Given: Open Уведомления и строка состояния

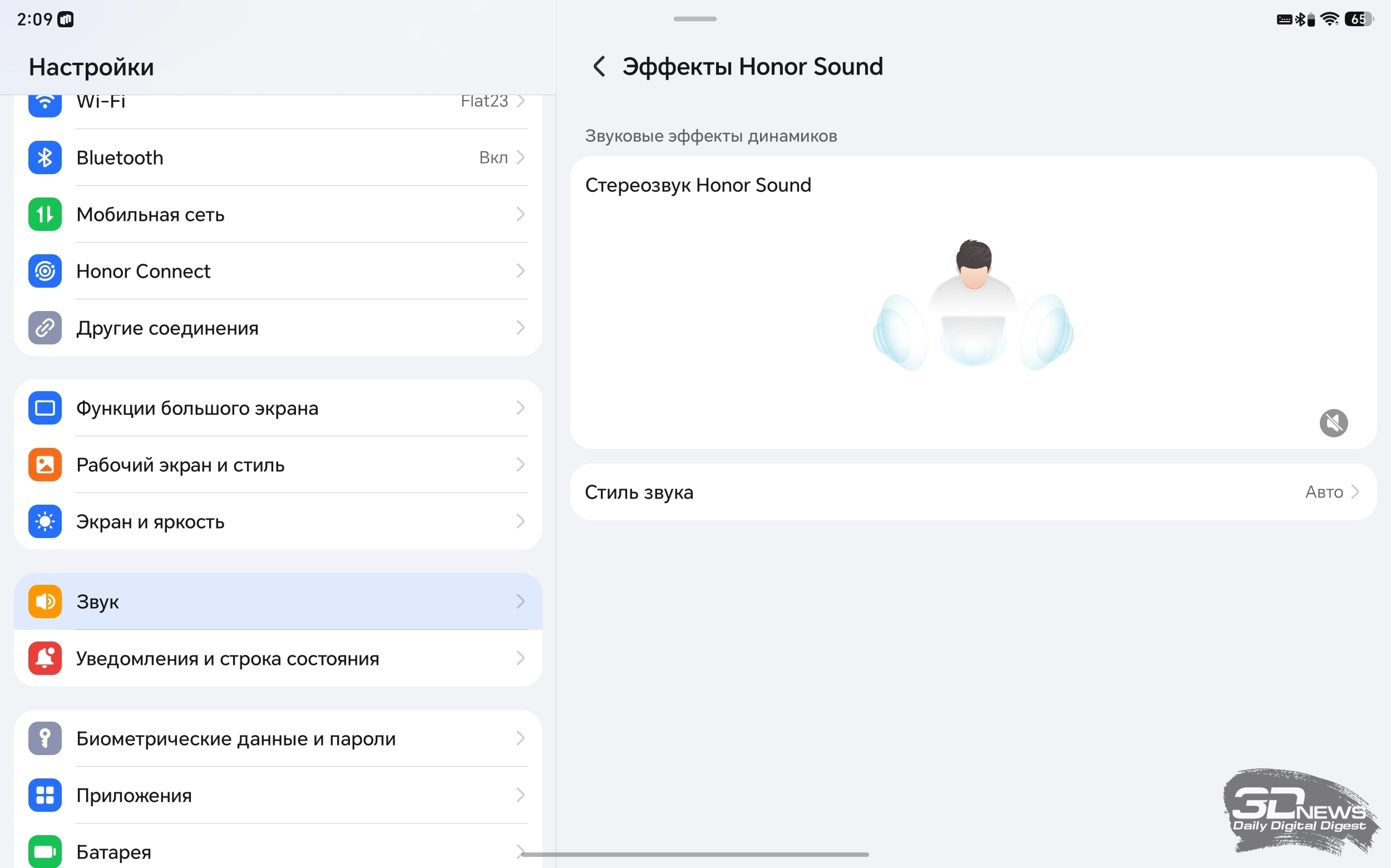Looking at the screenshot, I should pyautogui.click(x=278, y=658).
